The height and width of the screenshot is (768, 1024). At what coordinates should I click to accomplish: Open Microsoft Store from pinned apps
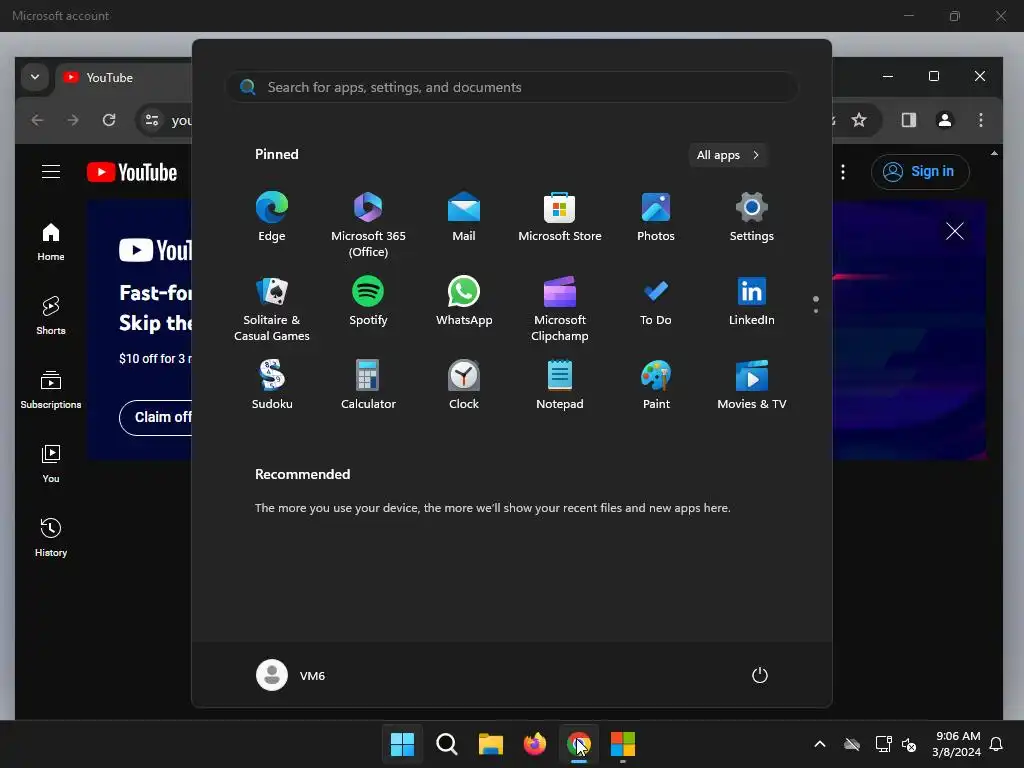560,217
